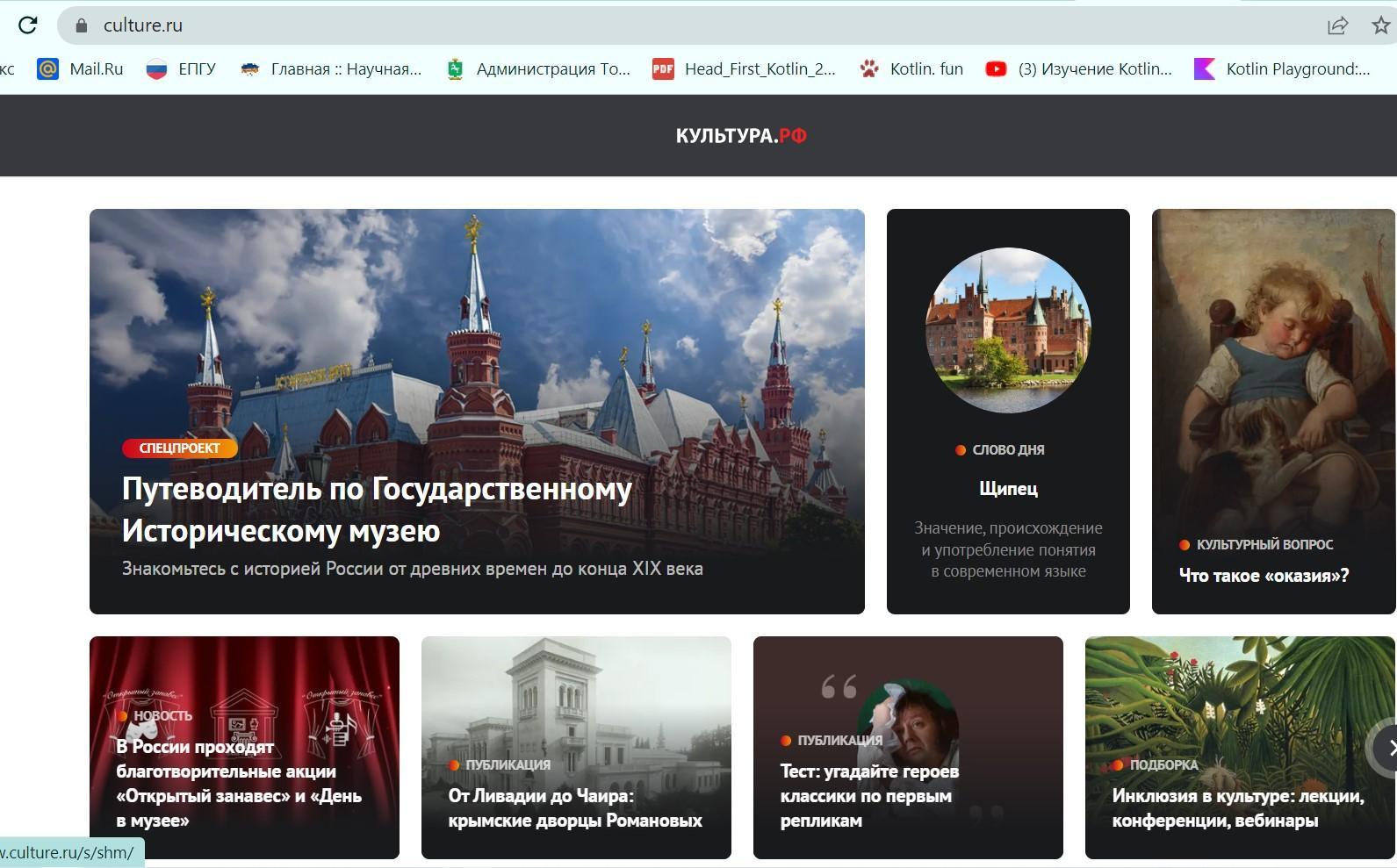This screenshot has height=868, width=1397.
Task: Click the Щипец description text
Action: (1008, 549)
